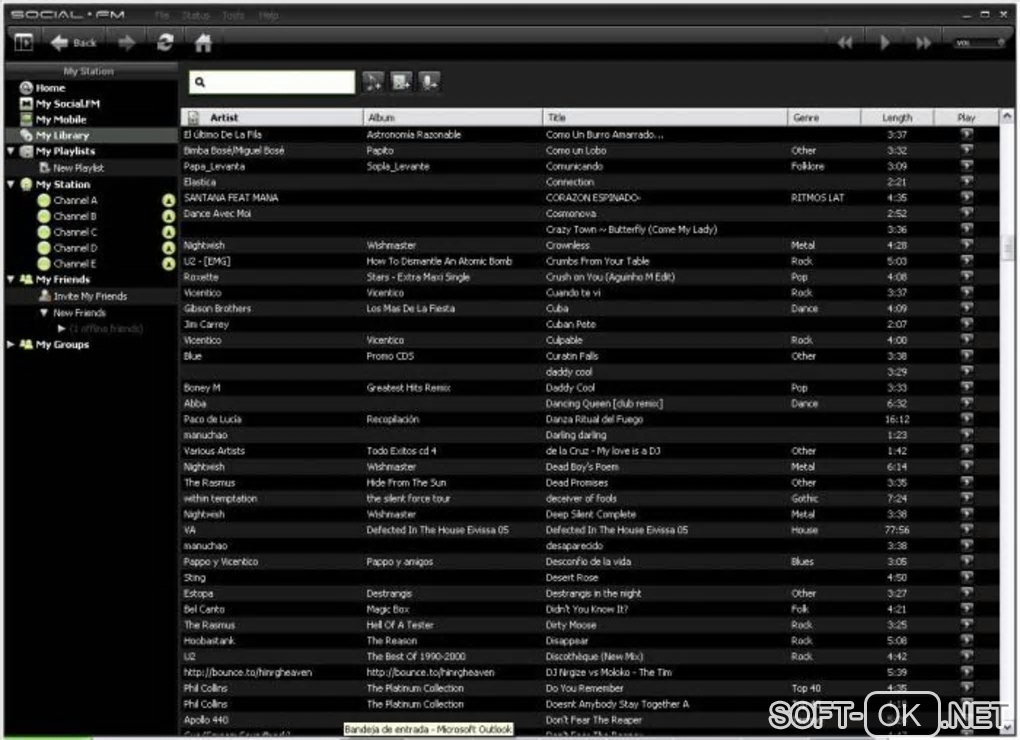Select My Library in the sidebar
The image size is (1020, 740).
click(x=62, y=135)
